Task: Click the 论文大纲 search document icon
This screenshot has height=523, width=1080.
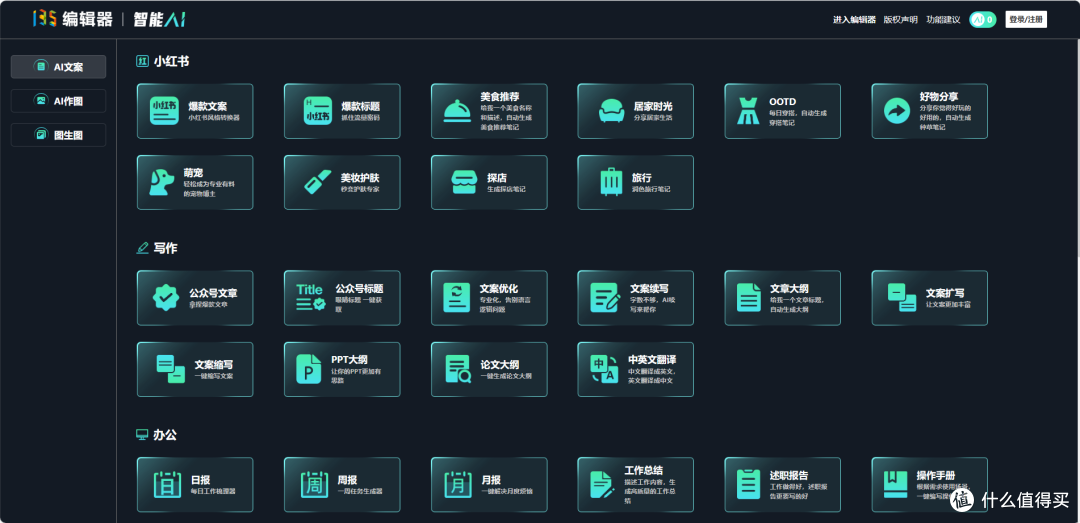Action: tap(458, 369)
